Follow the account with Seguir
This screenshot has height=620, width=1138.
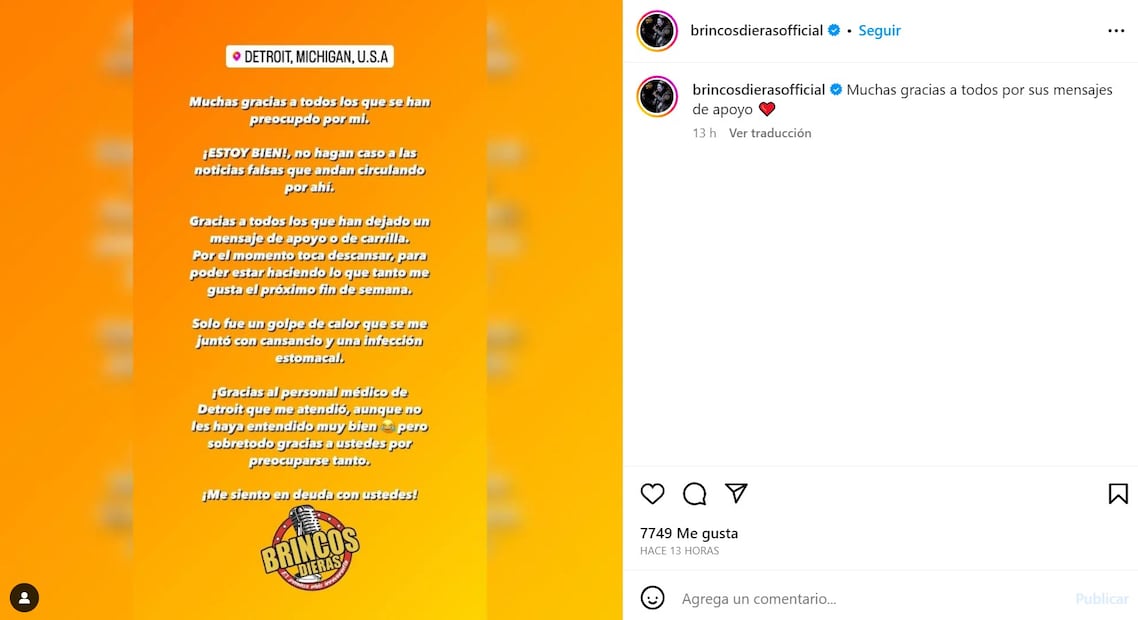click(880, 30)
